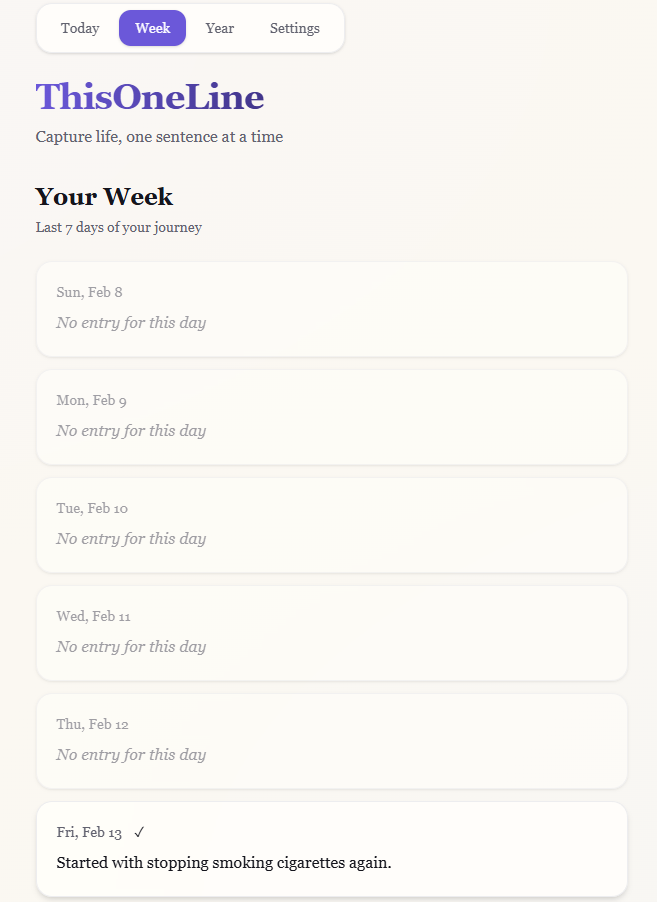Switch to the Today tab
Screen dimensions: 657x902
[80, 28]
